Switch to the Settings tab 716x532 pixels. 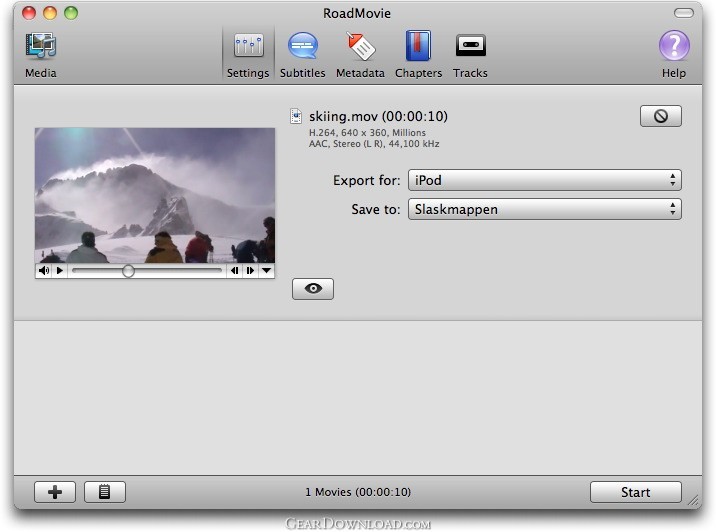(x=248, y=55)
